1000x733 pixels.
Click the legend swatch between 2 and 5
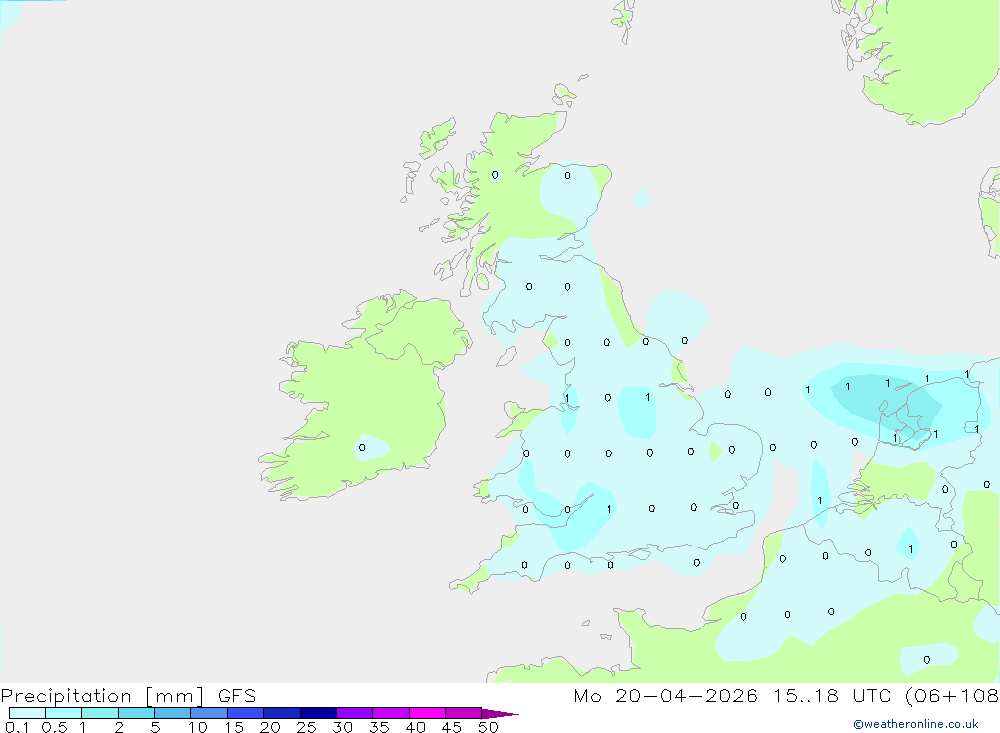pos(136,713)
